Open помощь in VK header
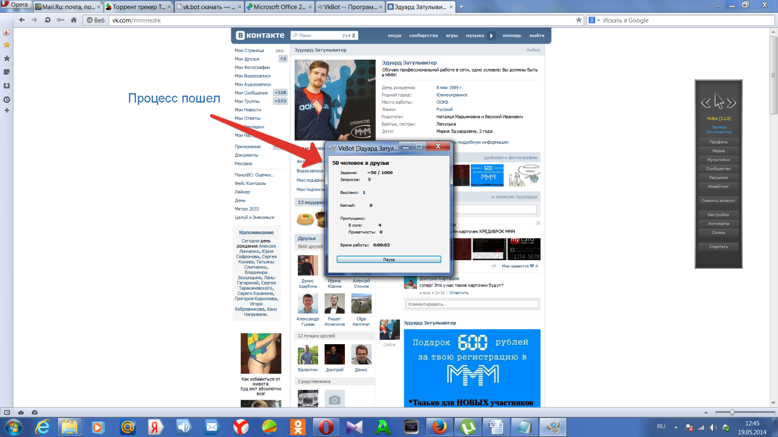 512,36
